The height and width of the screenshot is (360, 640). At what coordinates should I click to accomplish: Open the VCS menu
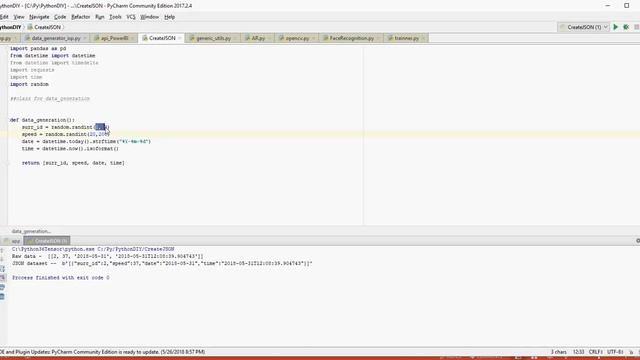tap(131, 17)
